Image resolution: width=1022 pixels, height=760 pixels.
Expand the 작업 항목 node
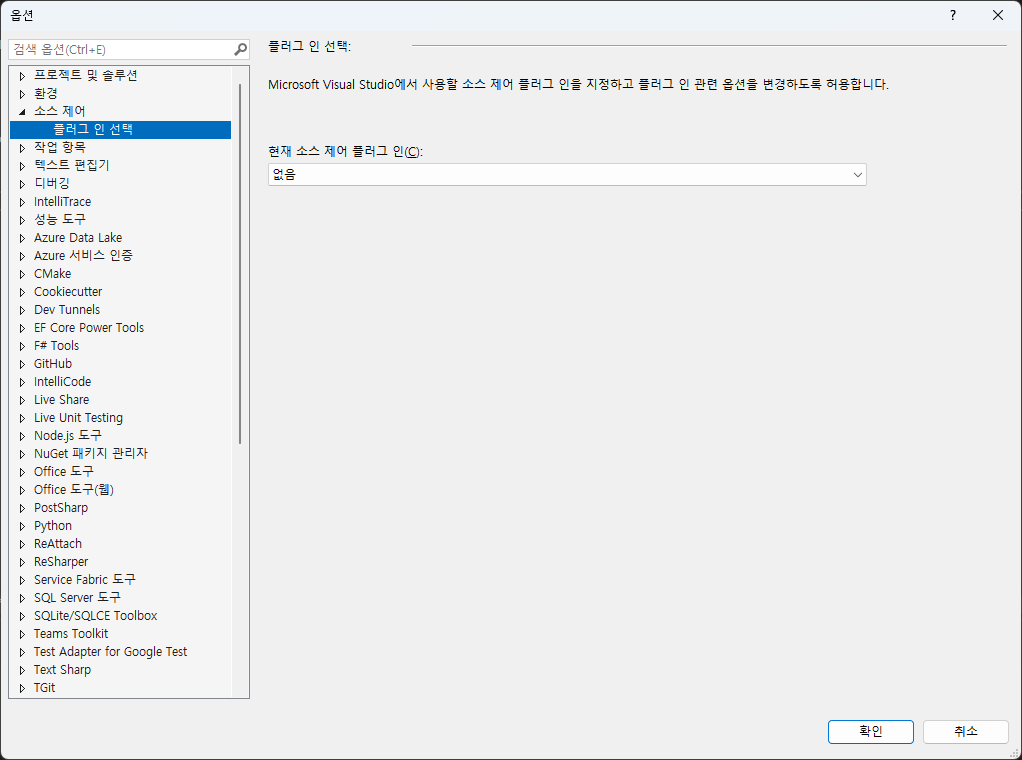coord(22,148)
